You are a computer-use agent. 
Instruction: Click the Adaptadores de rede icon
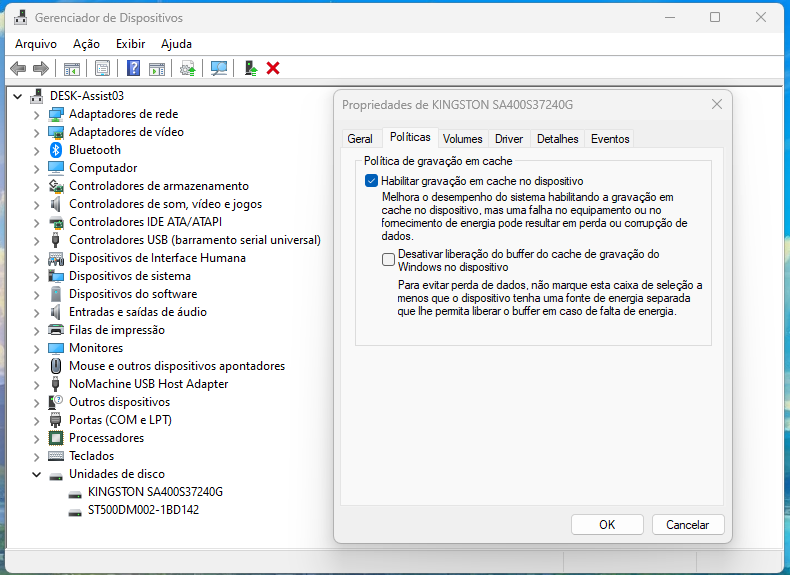coord(56,114)
